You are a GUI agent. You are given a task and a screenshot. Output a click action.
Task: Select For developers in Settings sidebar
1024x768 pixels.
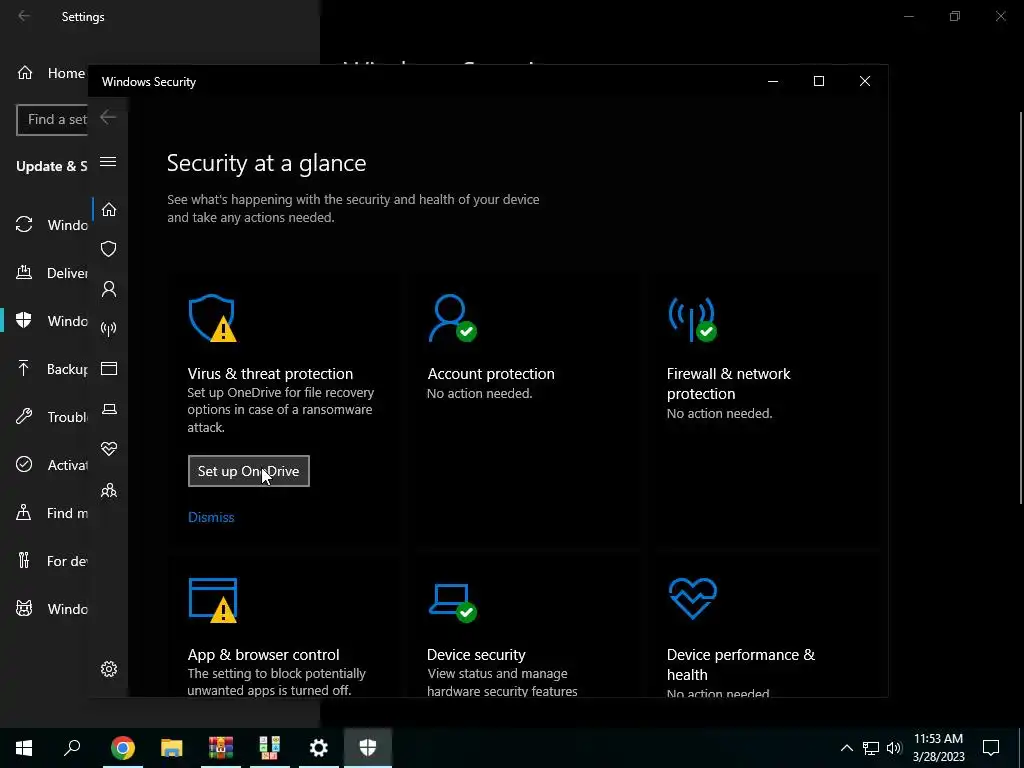(51, 560)
